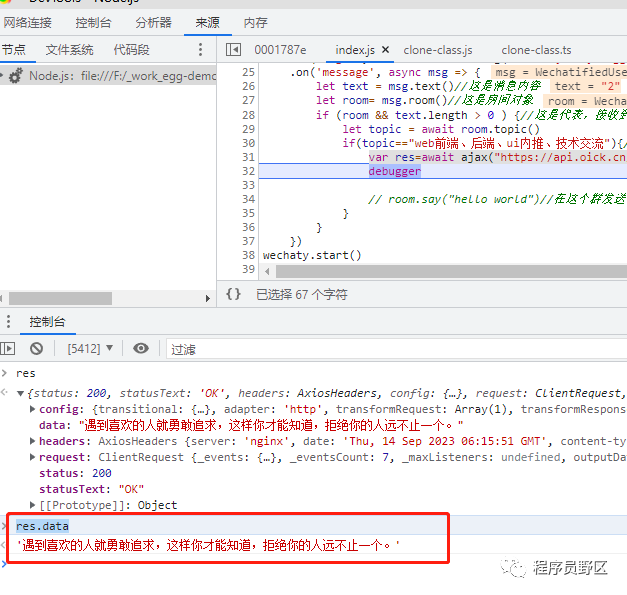Viewport: 627px width, 595px height.
Task: Select the 来源 tab
Action: (208, 22)
